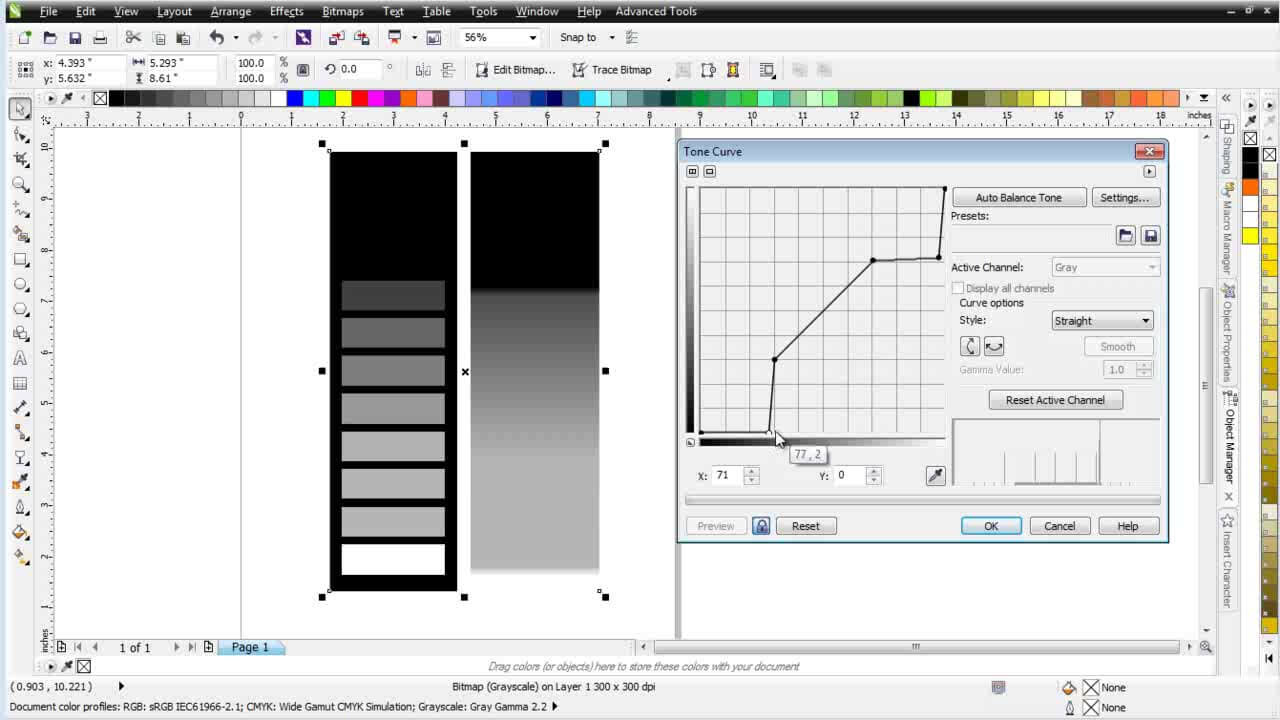Select the Text tool

(20, 358)
